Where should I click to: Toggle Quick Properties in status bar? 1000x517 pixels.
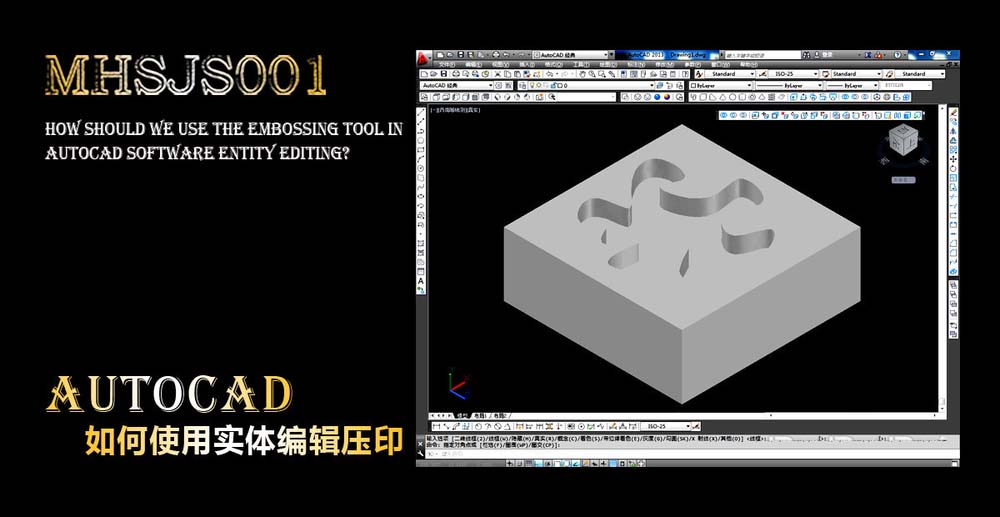622,463
